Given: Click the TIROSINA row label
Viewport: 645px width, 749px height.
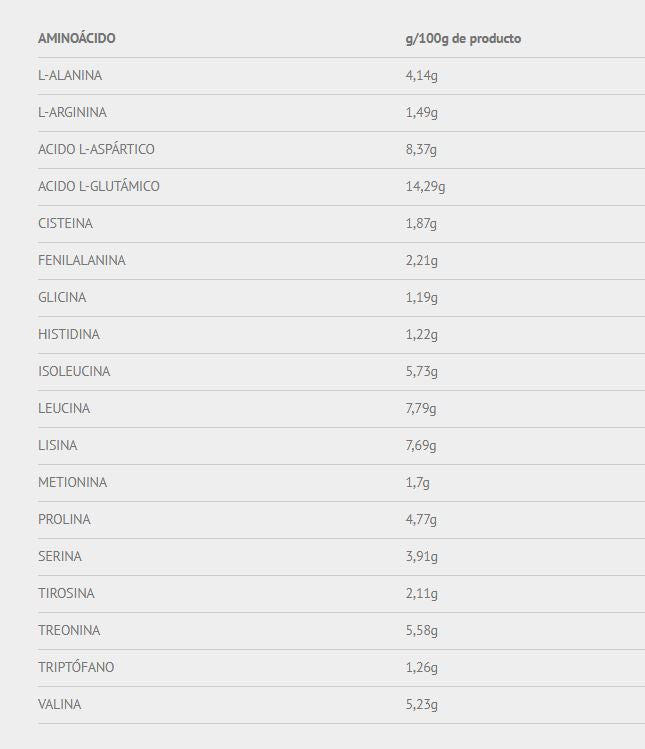Looking at the screenshot, I should pyautogui.click(x=66, y=593).
